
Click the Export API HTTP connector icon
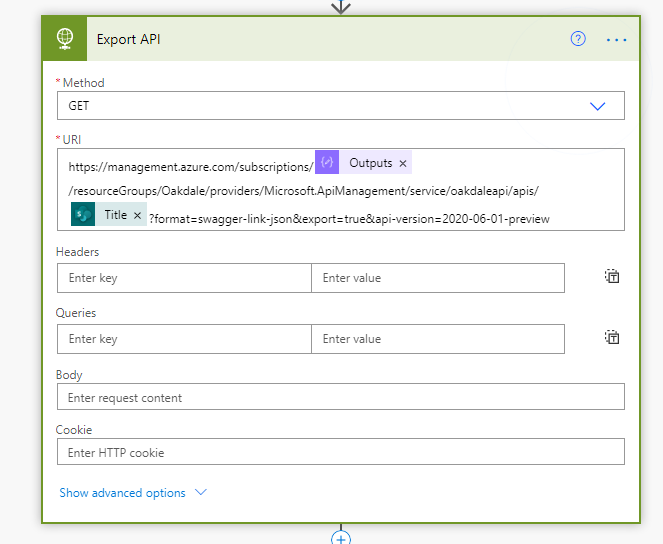pyautogui.click(x=65, y=39)
